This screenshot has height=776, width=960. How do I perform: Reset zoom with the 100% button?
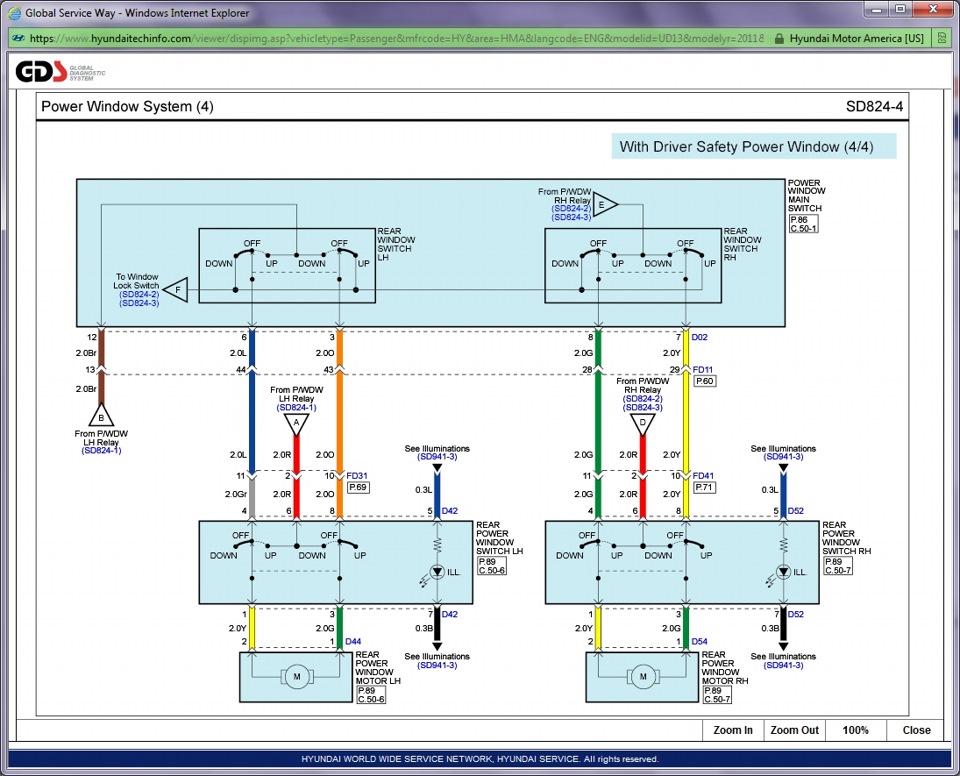pos(855,730)
